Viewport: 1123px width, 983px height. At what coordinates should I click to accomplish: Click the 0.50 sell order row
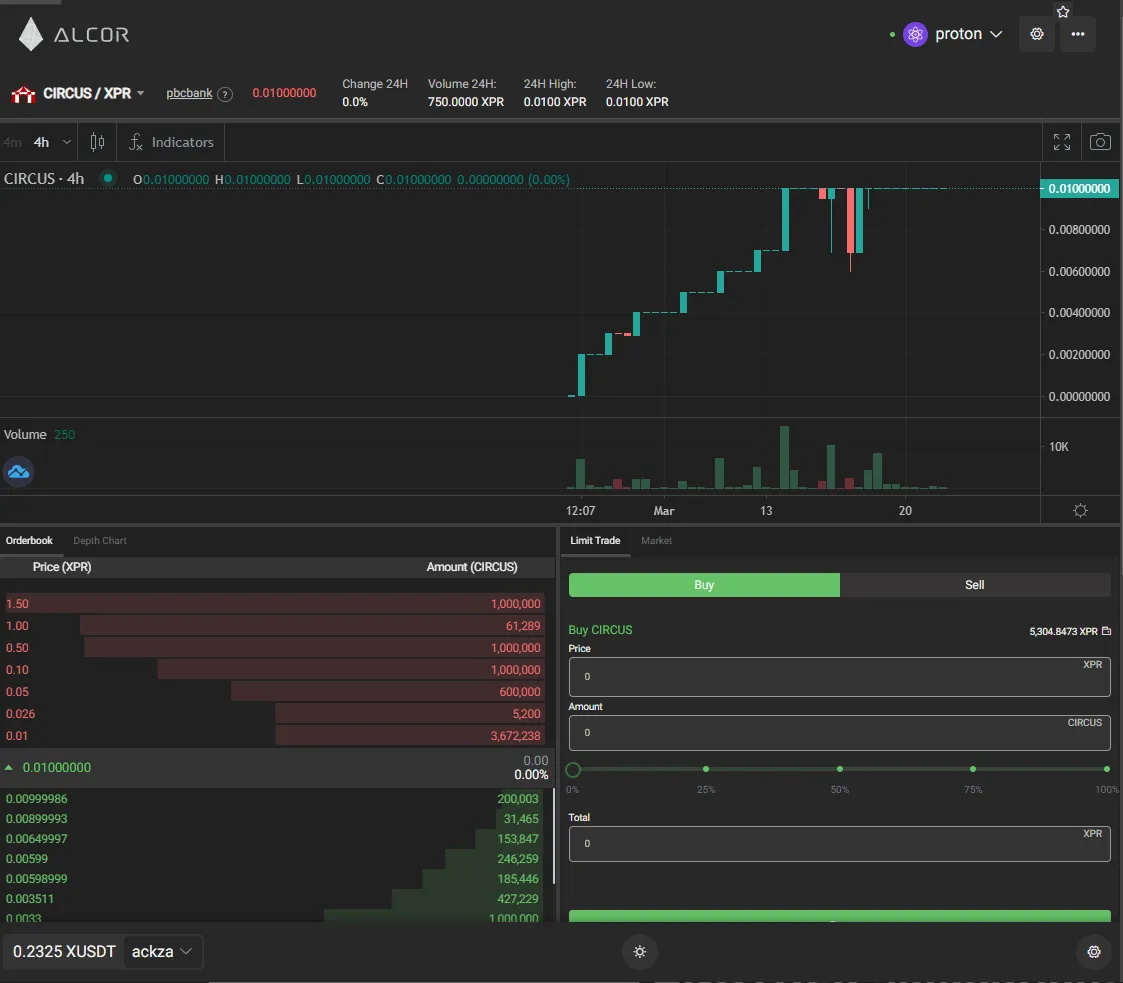273,648
